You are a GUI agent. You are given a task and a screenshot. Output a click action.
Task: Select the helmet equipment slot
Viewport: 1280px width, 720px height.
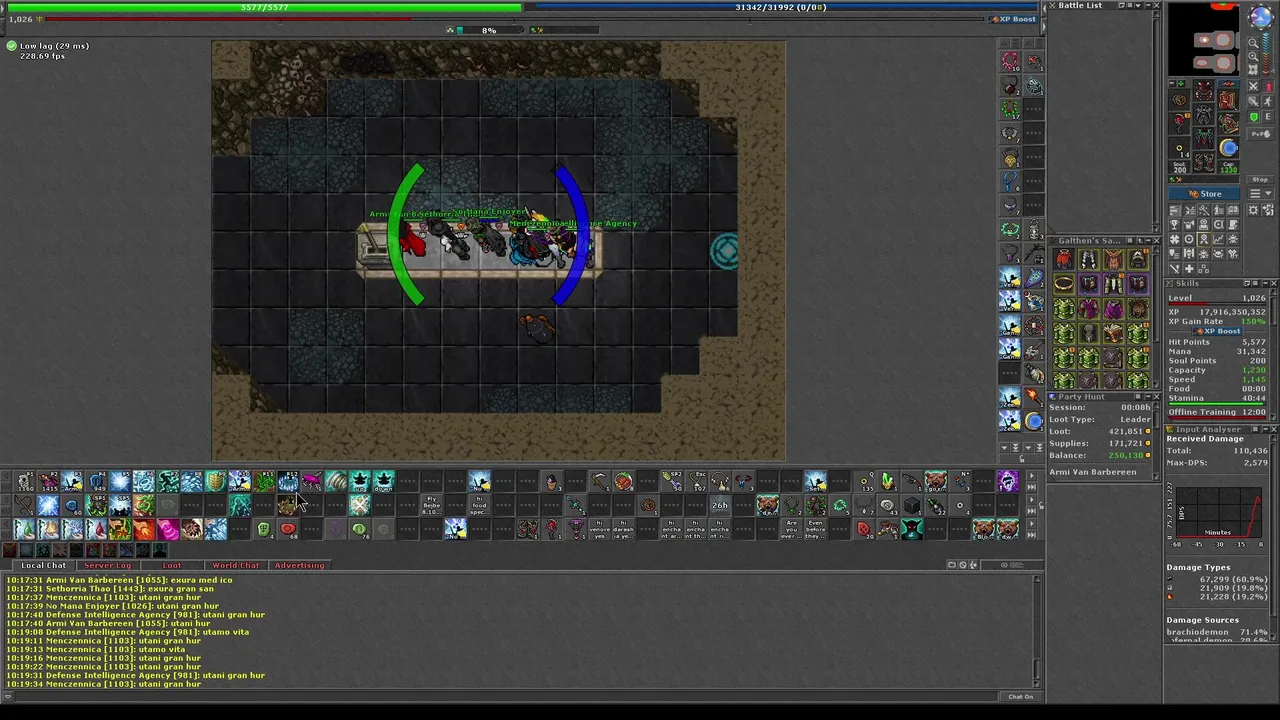point(1203,89)
